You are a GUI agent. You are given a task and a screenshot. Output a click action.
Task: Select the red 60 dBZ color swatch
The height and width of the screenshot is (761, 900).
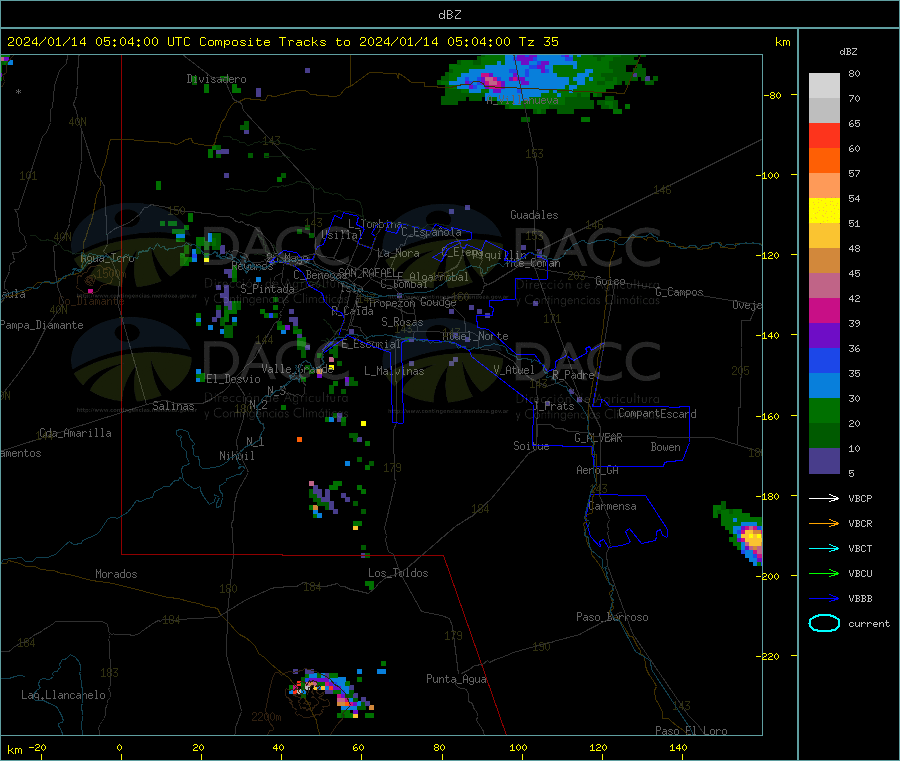click(824, 135)
